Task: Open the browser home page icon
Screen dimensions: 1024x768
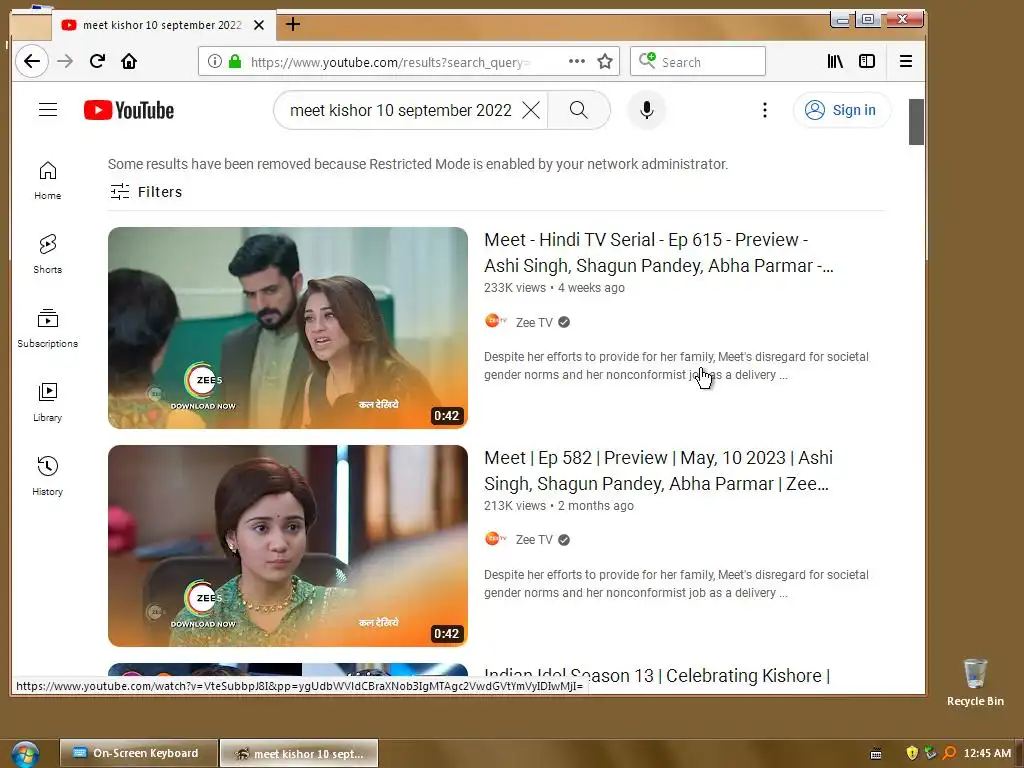Action: [x=129, y=61]
